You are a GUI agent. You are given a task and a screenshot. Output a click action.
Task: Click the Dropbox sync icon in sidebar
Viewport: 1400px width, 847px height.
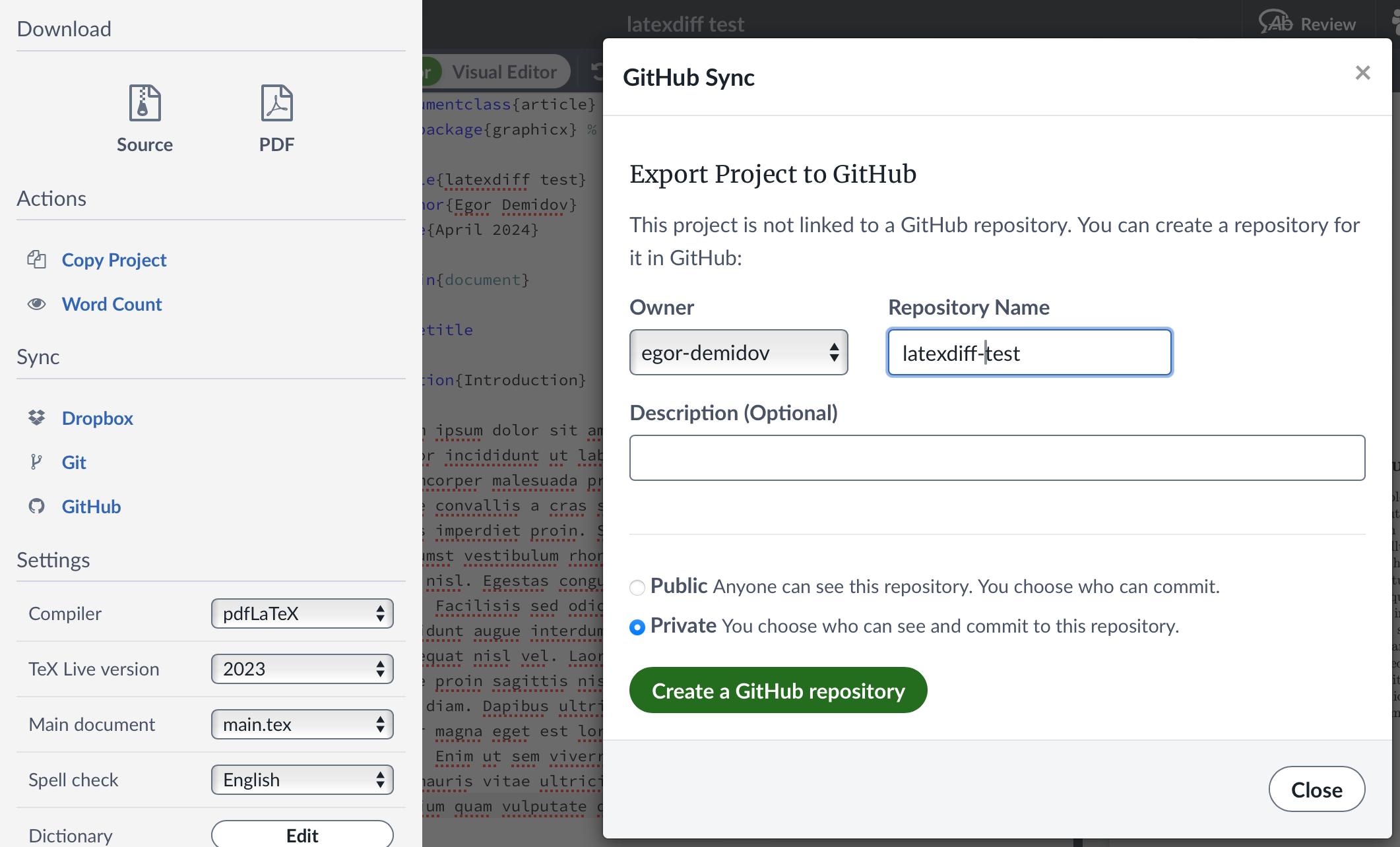(x=36, y=418)
